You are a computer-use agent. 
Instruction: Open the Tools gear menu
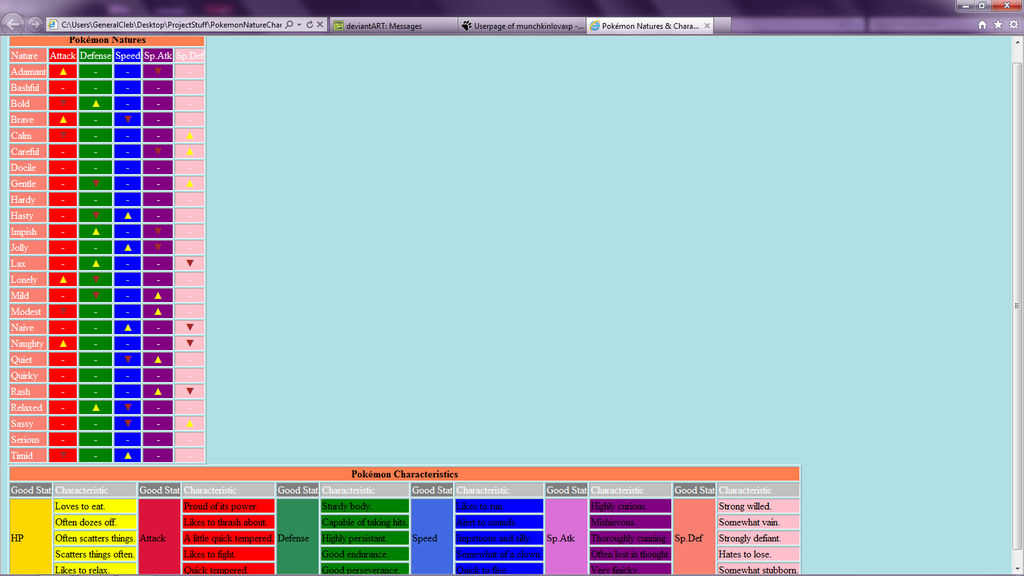click(1014, 25)
